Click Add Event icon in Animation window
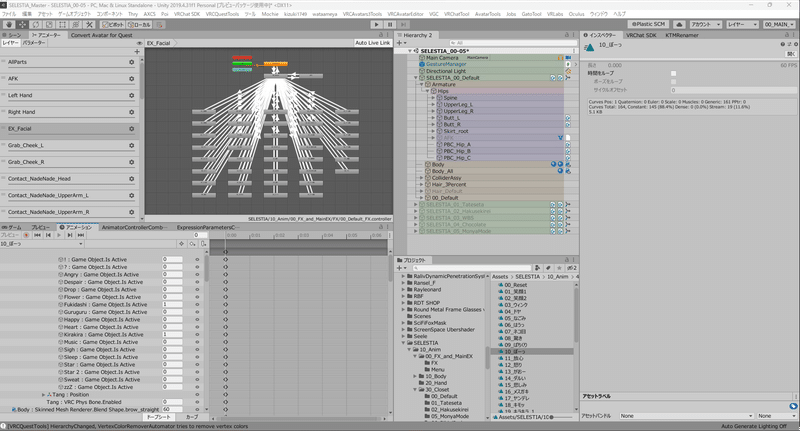The image size is (800, 431). pyautogui.click(x=203, y=244)
